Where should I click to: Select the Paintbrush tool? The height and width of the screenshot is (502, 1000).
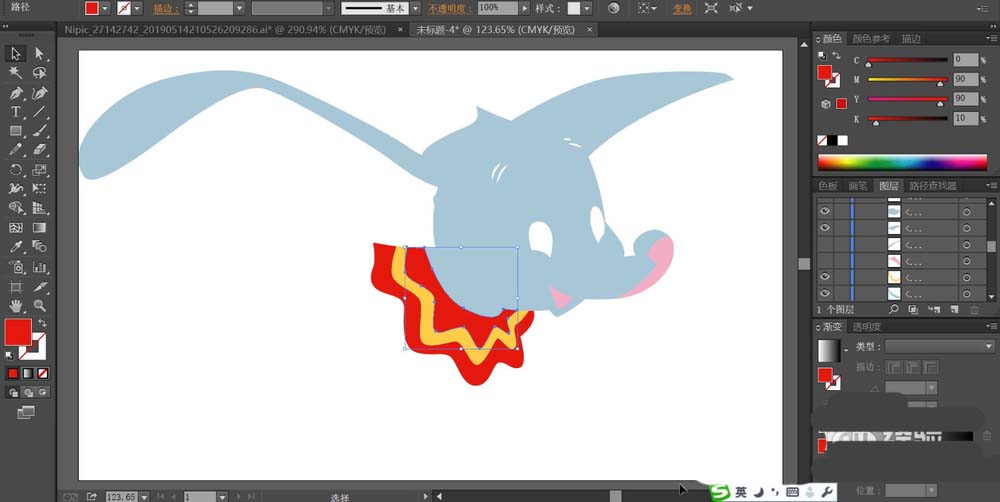[x=40, y=131]
